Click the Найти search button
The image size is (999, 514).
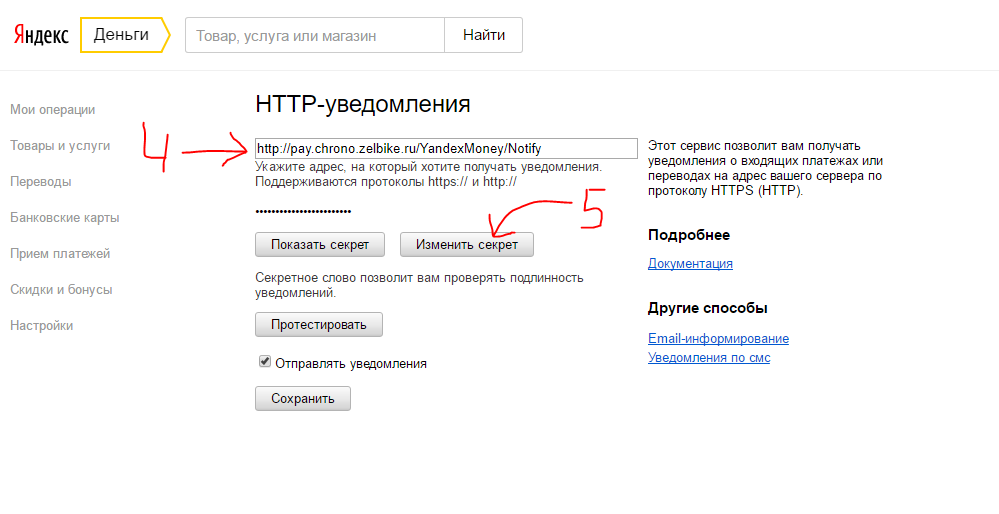[x=484, y=35]
